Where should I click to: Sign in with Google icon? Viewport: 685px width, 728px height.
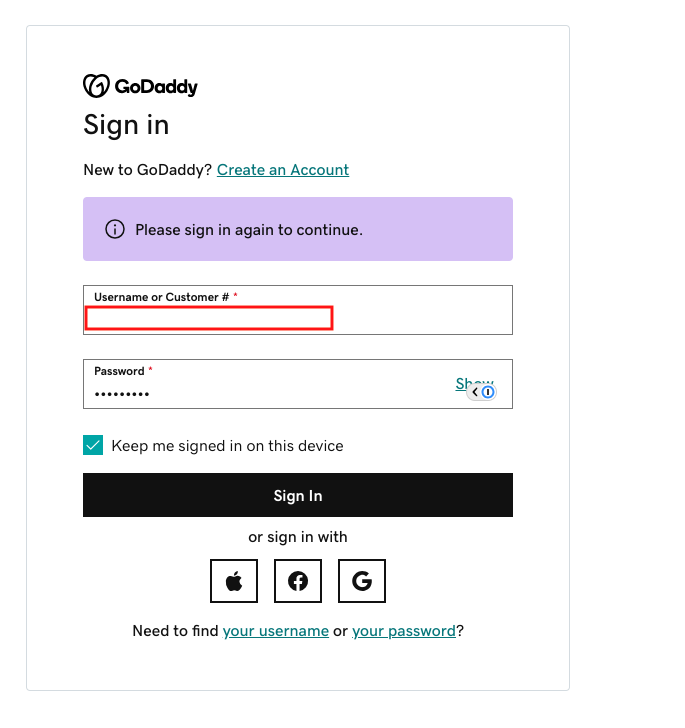[362, 581]
